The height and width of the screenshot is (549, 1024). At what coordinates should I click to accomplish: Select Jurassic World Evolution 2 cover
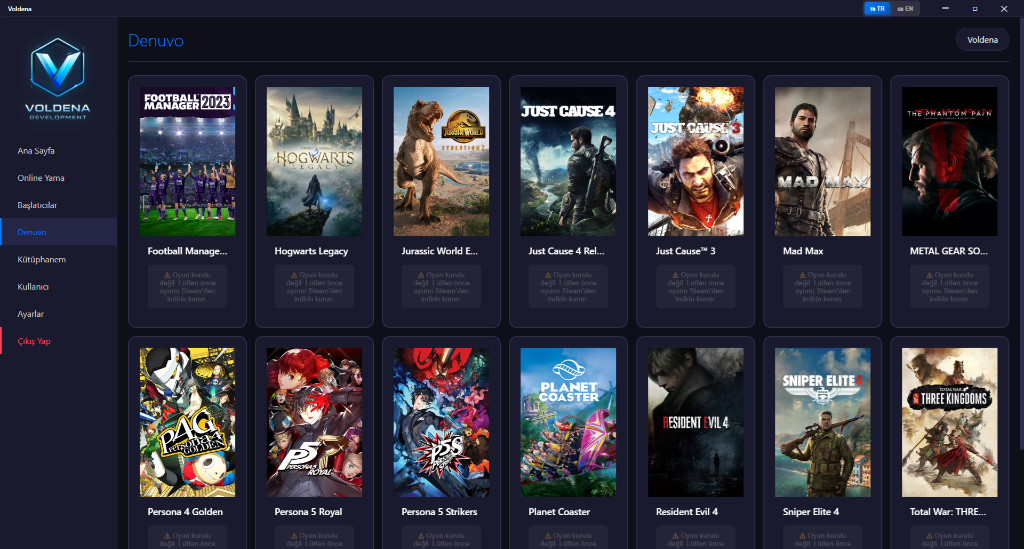tap(441, 161)
